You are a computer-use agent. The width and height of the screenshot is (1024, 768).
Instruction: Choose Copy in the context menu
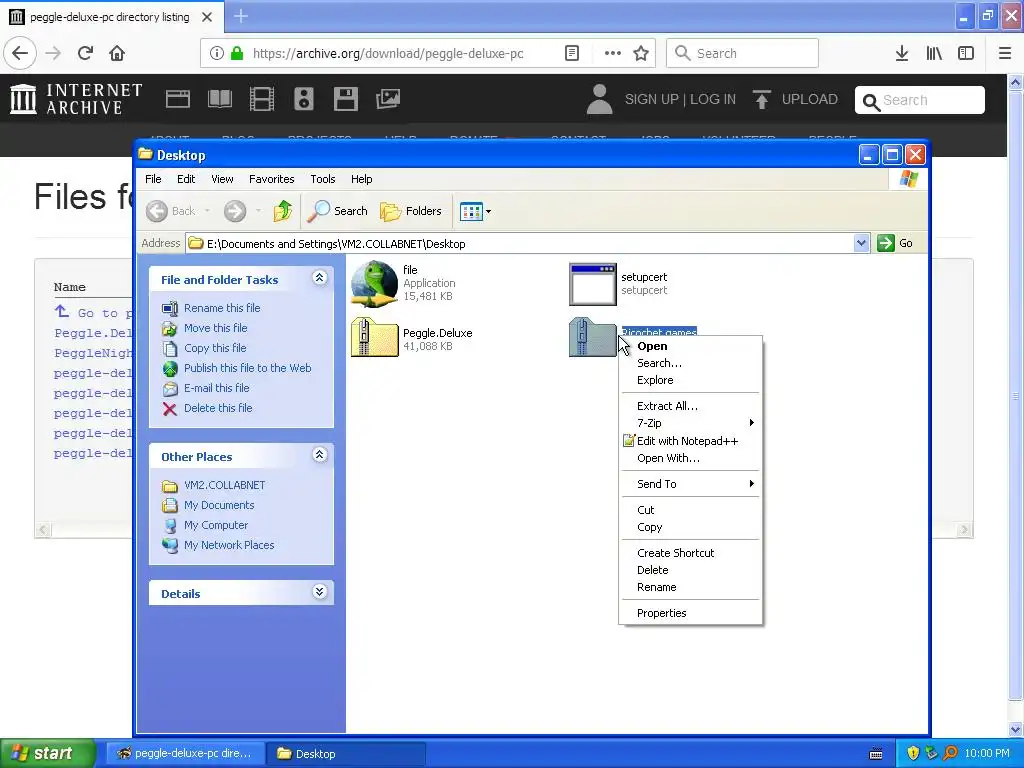point(690,527)
